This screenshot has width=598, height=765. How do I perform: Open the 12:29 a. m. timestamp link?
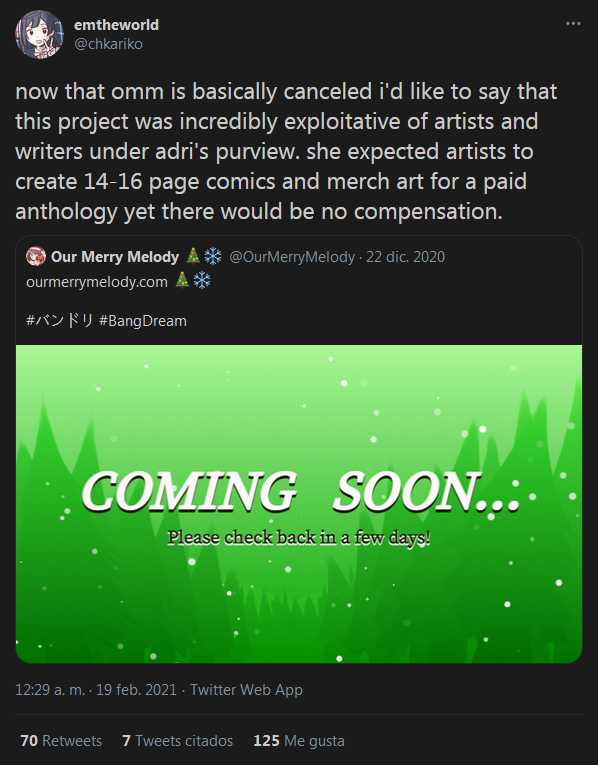(96, 690)
